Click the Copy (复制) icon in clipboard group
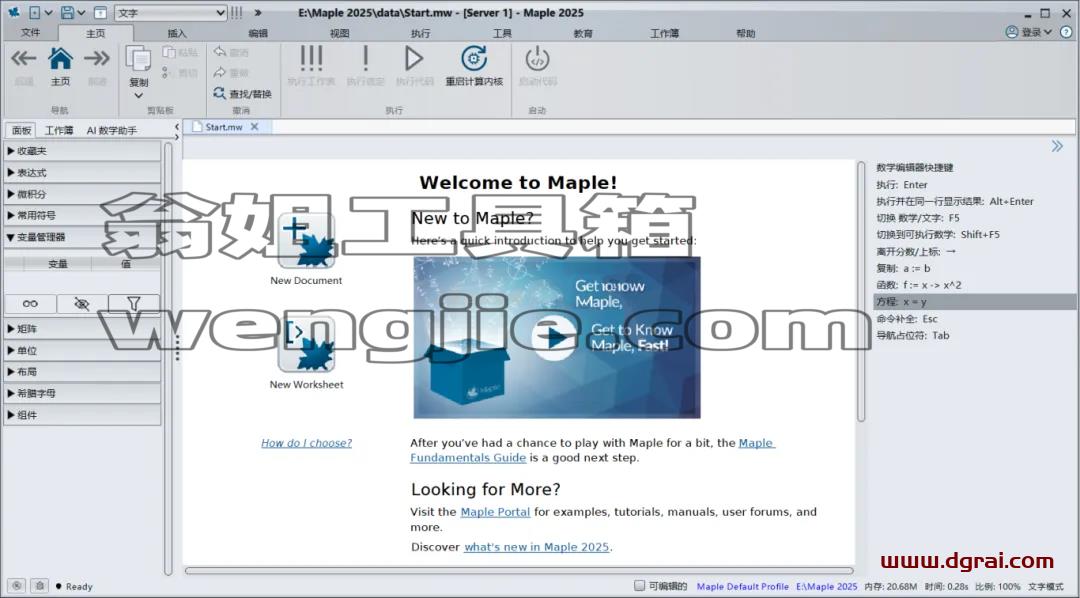 tap(138, 59)
